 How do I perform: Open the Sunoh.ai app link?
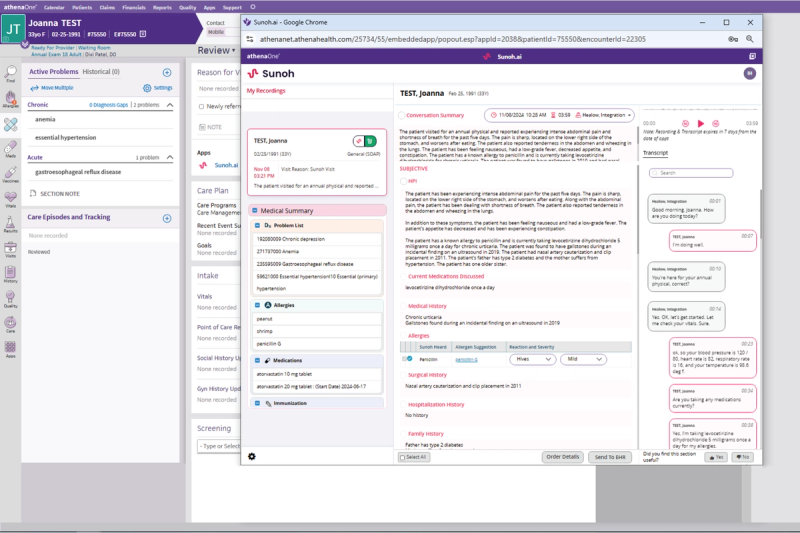click(226, 165)
